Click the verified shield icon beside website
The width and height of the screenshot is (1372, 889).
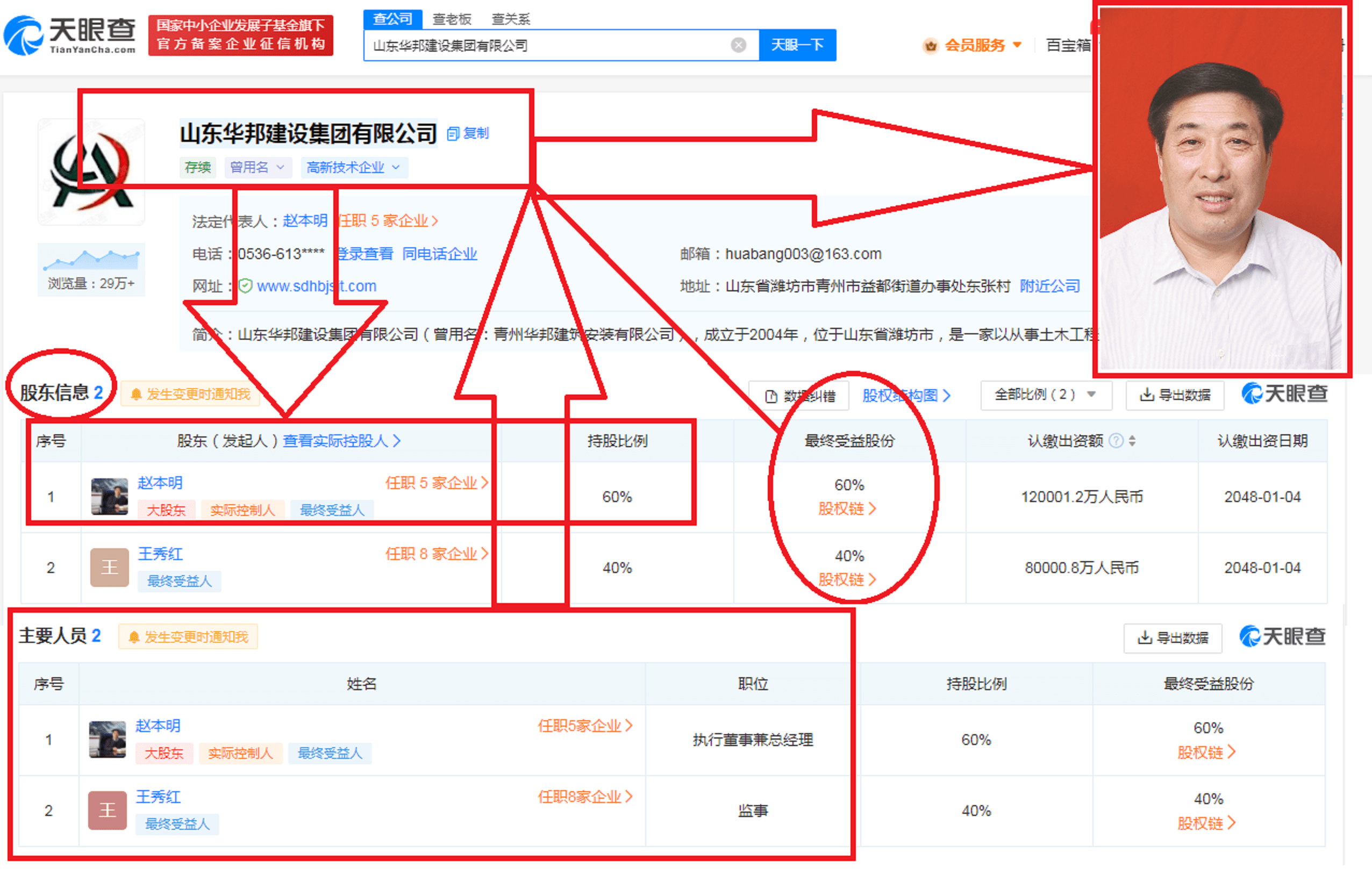point(246,286)
